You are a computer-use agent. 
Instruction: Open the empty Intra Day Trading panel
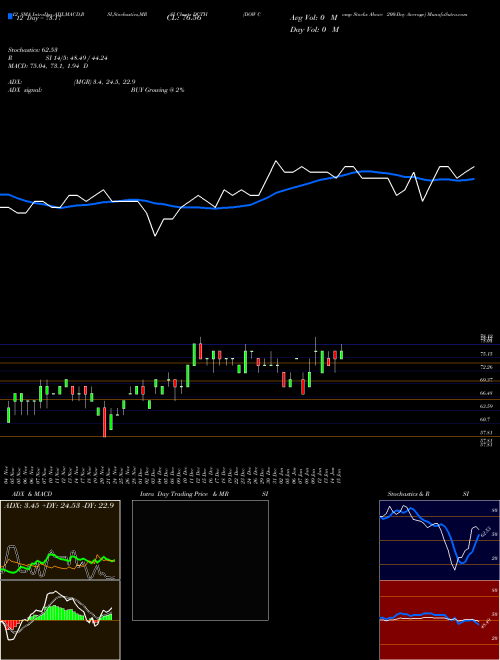point(200,560)
